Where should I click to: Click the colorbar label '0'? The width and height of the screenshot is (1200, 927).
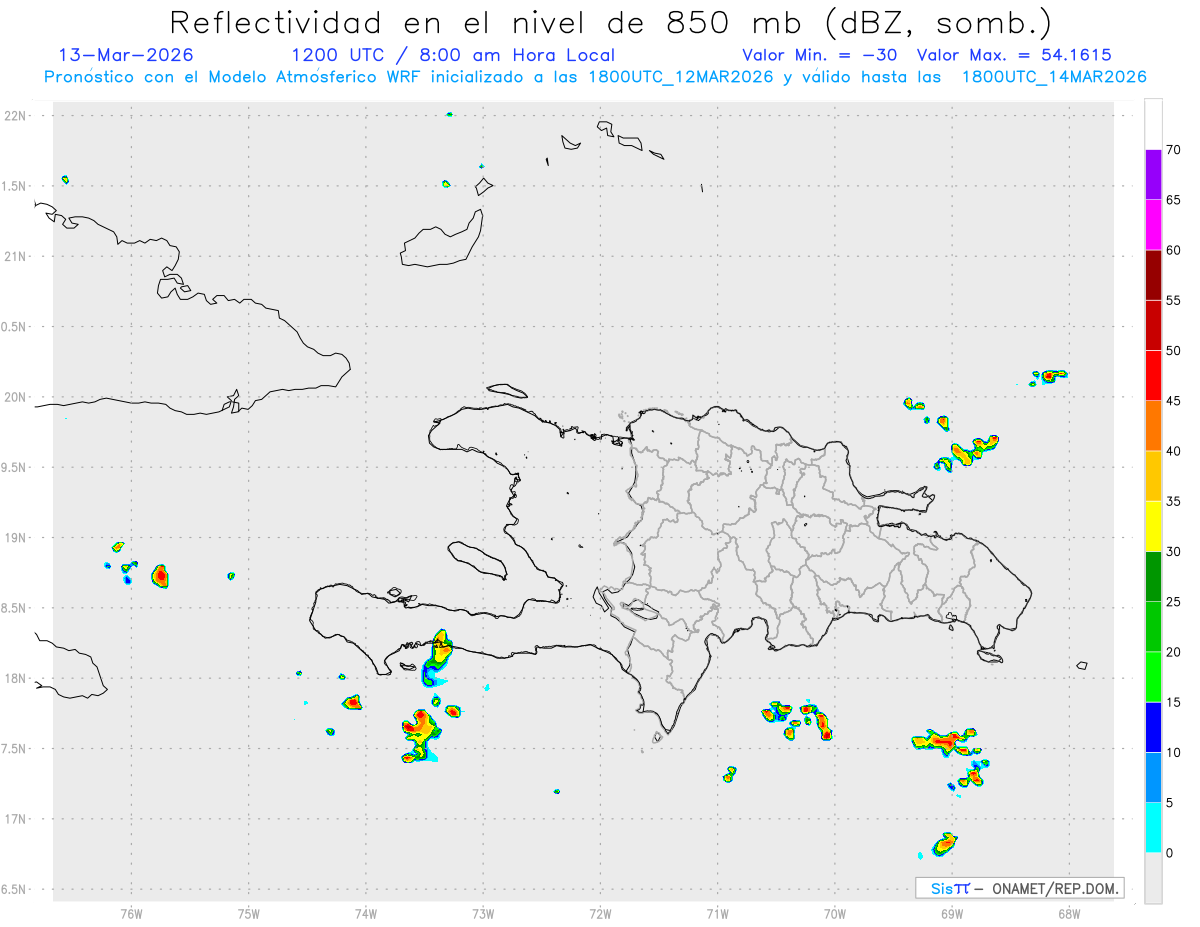click(1170, 853)
